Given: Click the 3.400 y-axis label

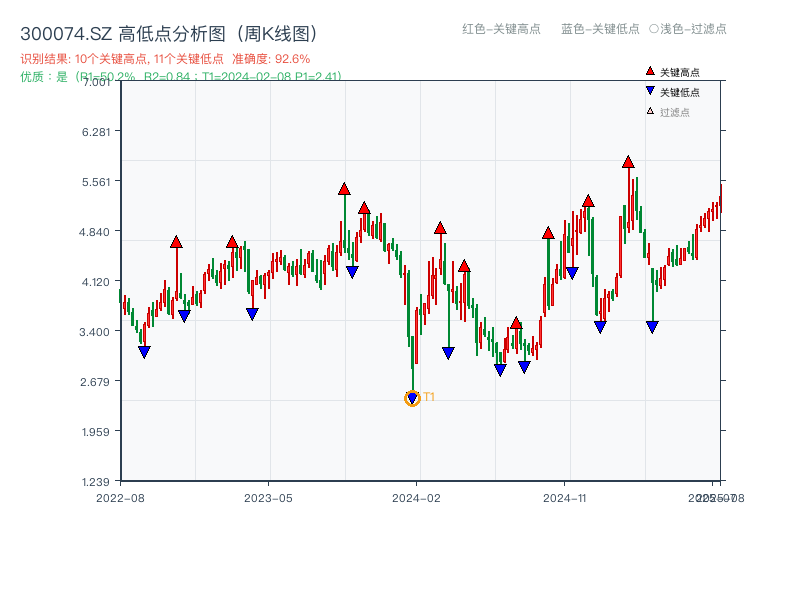Looking at the screenshot, I should point(94,332).
